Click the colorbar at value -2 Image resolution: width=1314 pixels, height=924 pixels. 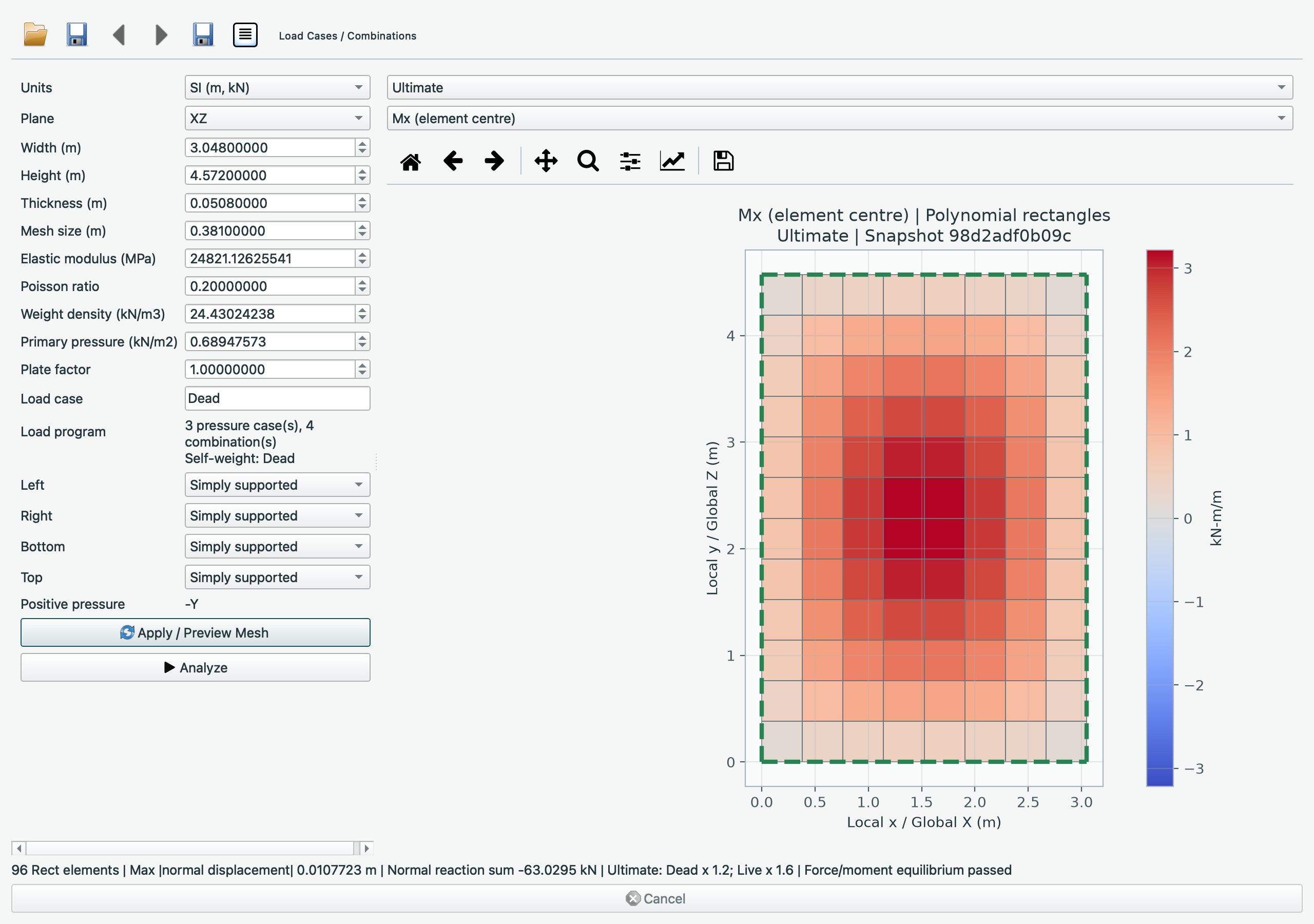point(1160,685)
